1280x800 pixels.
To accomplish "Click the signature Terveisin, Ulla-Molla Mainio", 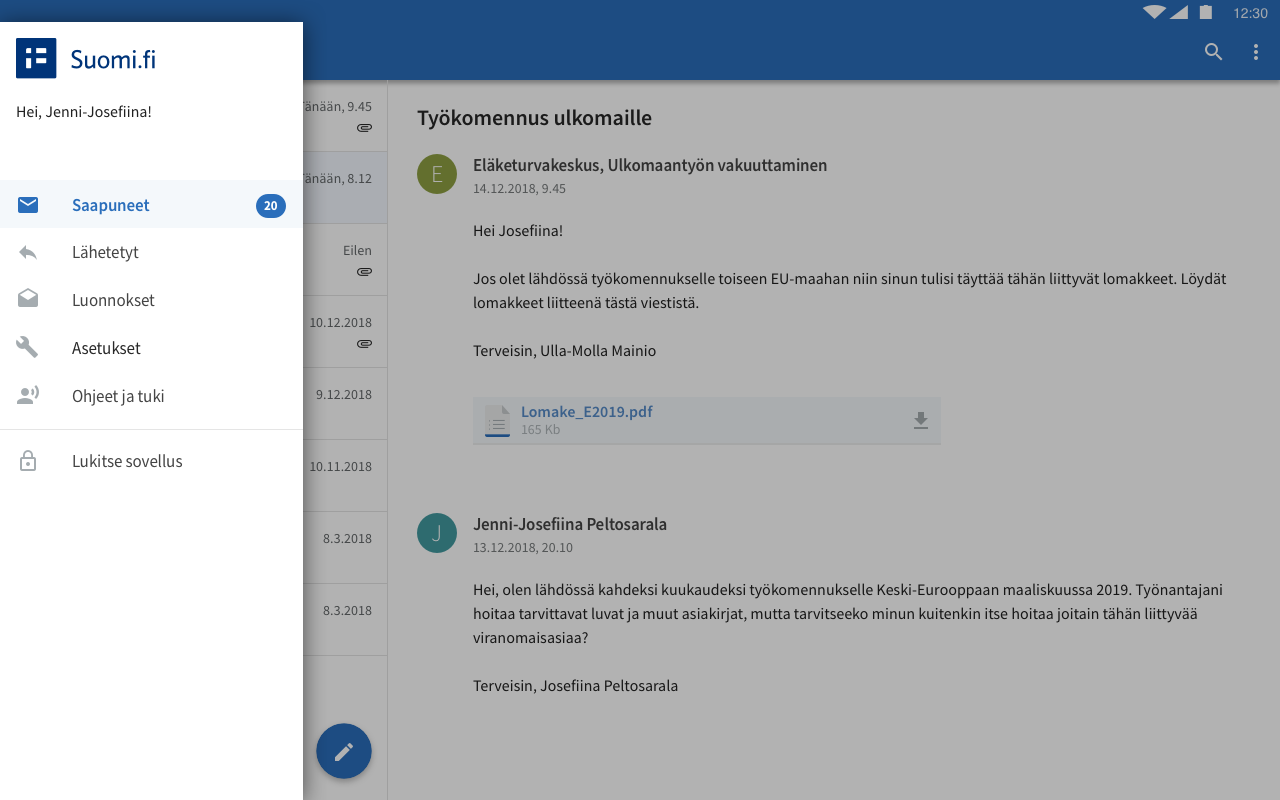I will (564, 351).
